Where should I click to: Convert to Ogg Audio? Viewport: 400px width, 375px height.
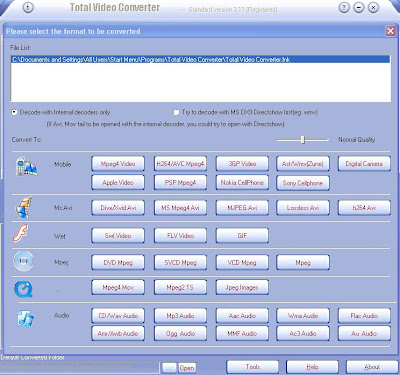180,333
